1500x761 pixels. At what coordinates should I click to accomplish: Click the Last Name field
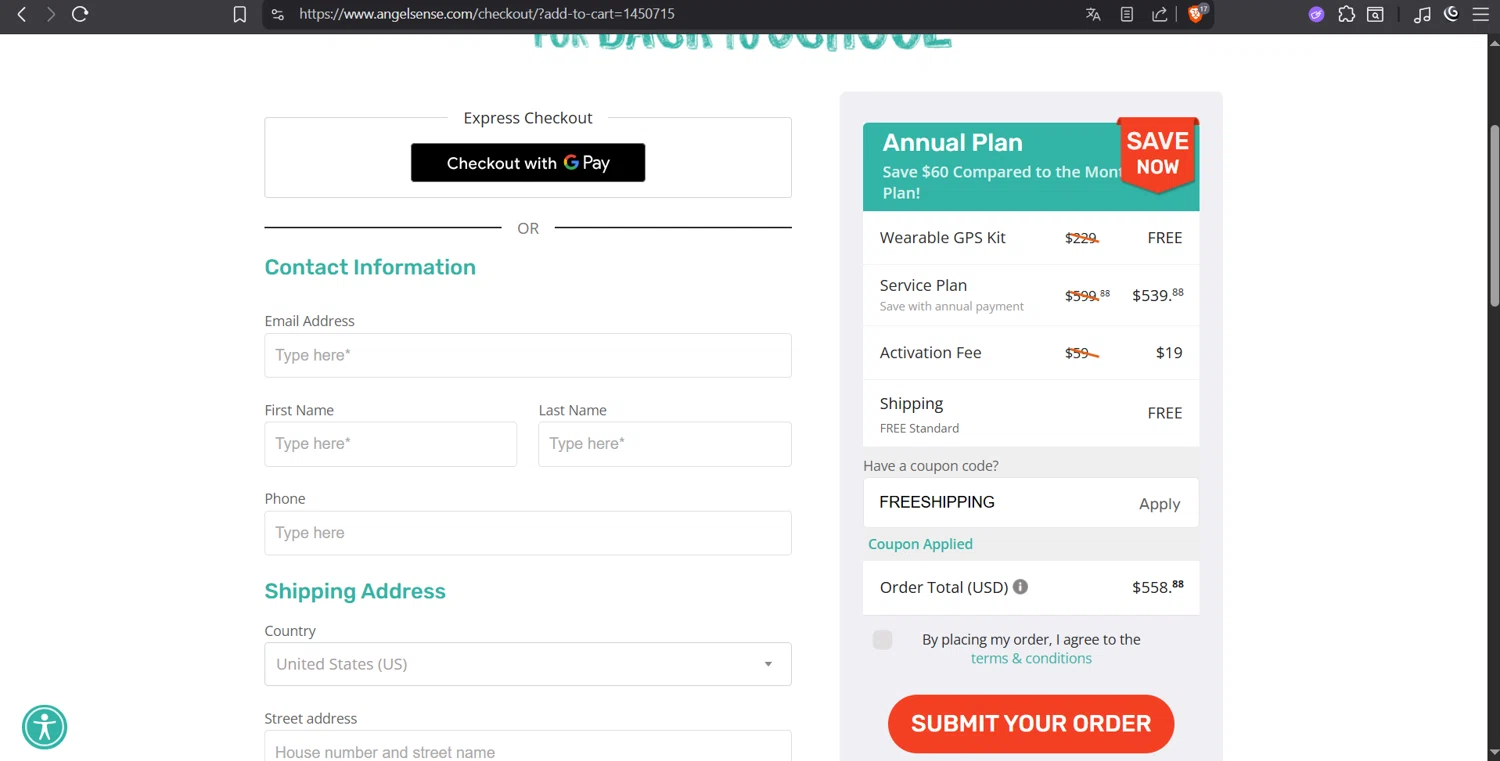[x=665, y=444]
